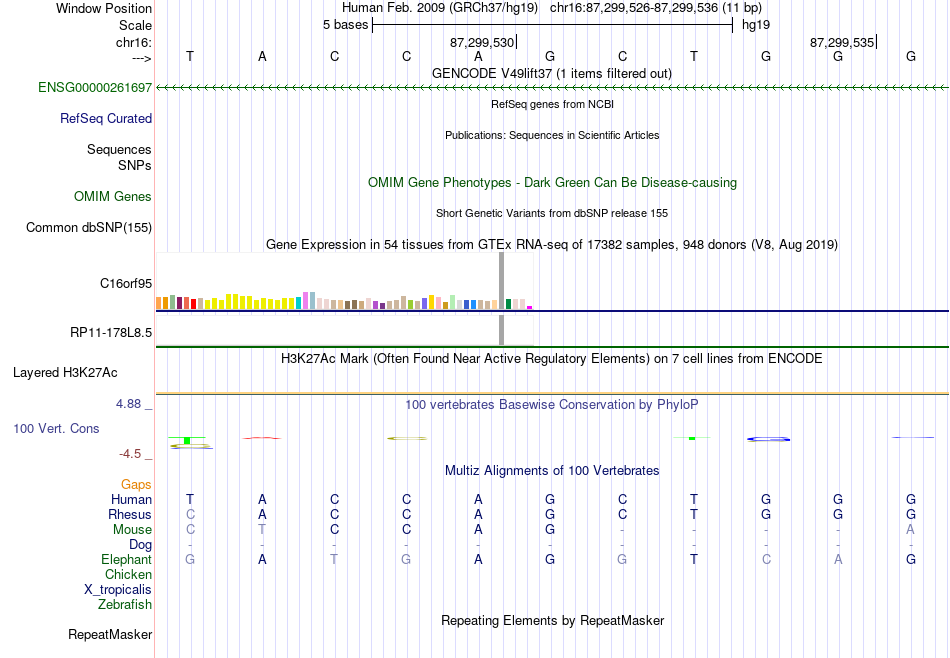Screen dimensions: 950x658
Task: Click the Repeating Elements by RepeatMasker title
Action: point(552,620)
